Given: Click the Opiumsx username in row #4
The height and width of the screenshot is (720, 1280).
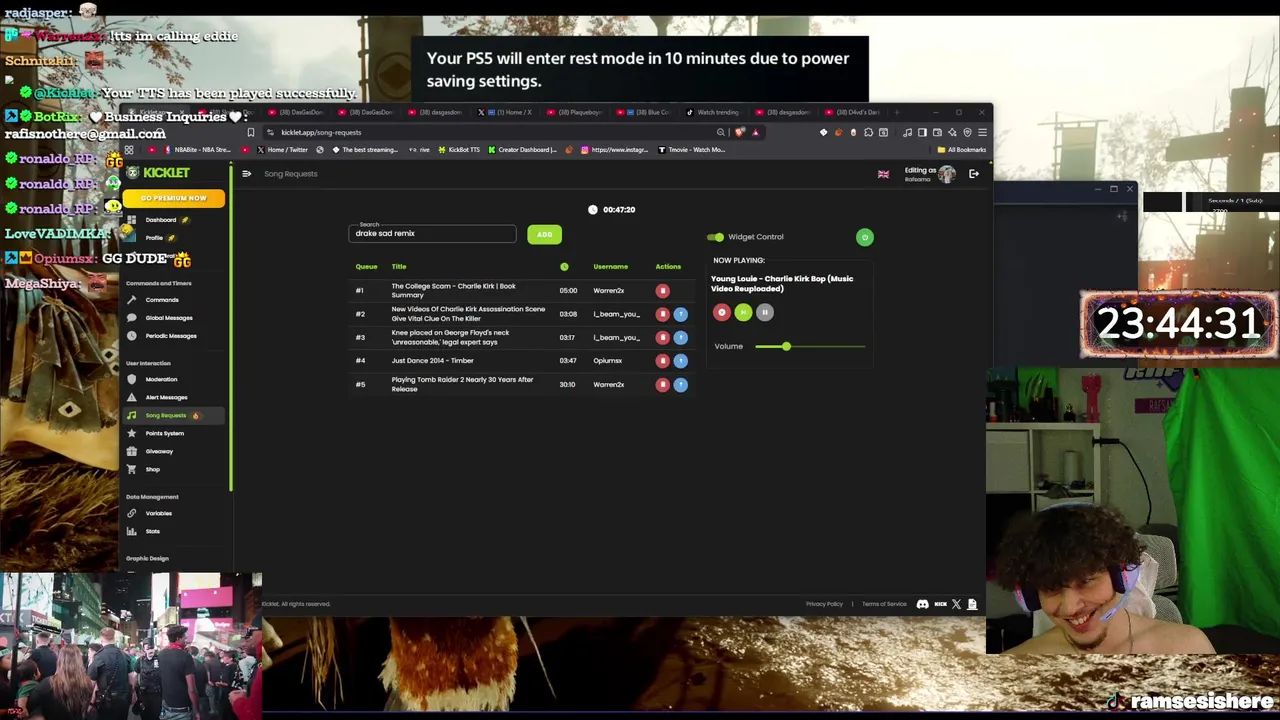Looking at the screenshot, I should pos(607,361).
